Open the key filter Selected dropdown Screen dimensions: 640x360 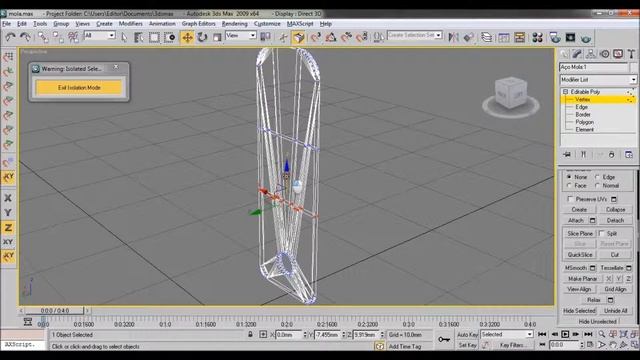point(507,334)
